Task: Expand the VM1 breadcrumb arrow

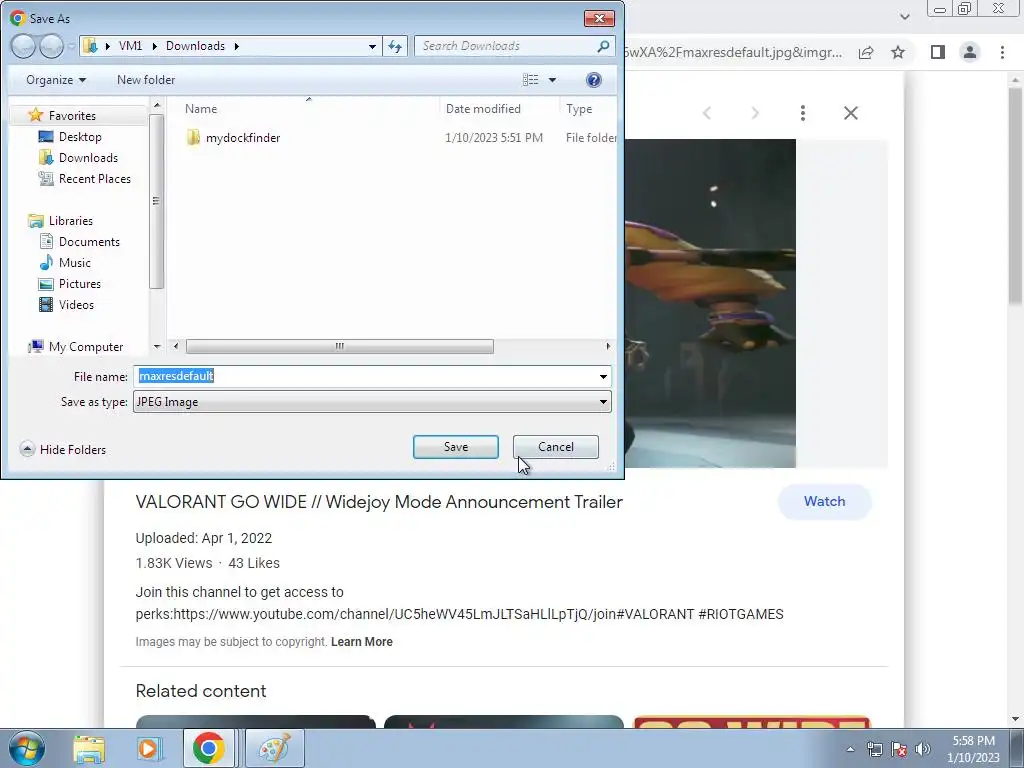Action: [154, 46]
